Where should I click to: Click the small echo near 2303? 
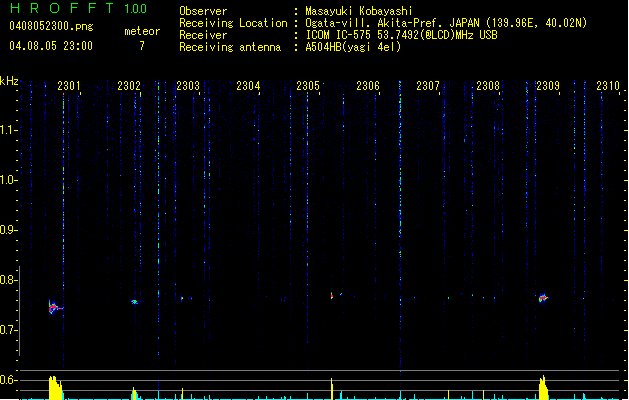click(182, 298)
